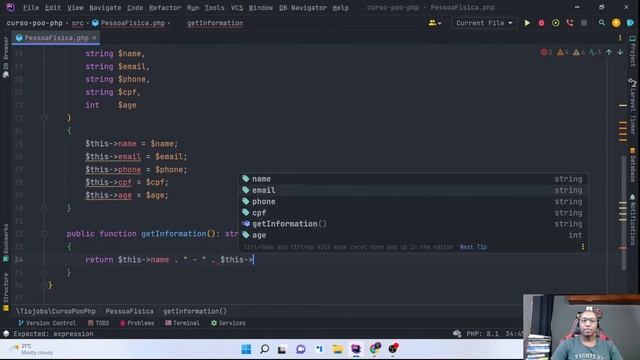Open the Bookmarks tool window on left
Image resolution: width=640 pixels, height=360 pixels.
(6, 243)
